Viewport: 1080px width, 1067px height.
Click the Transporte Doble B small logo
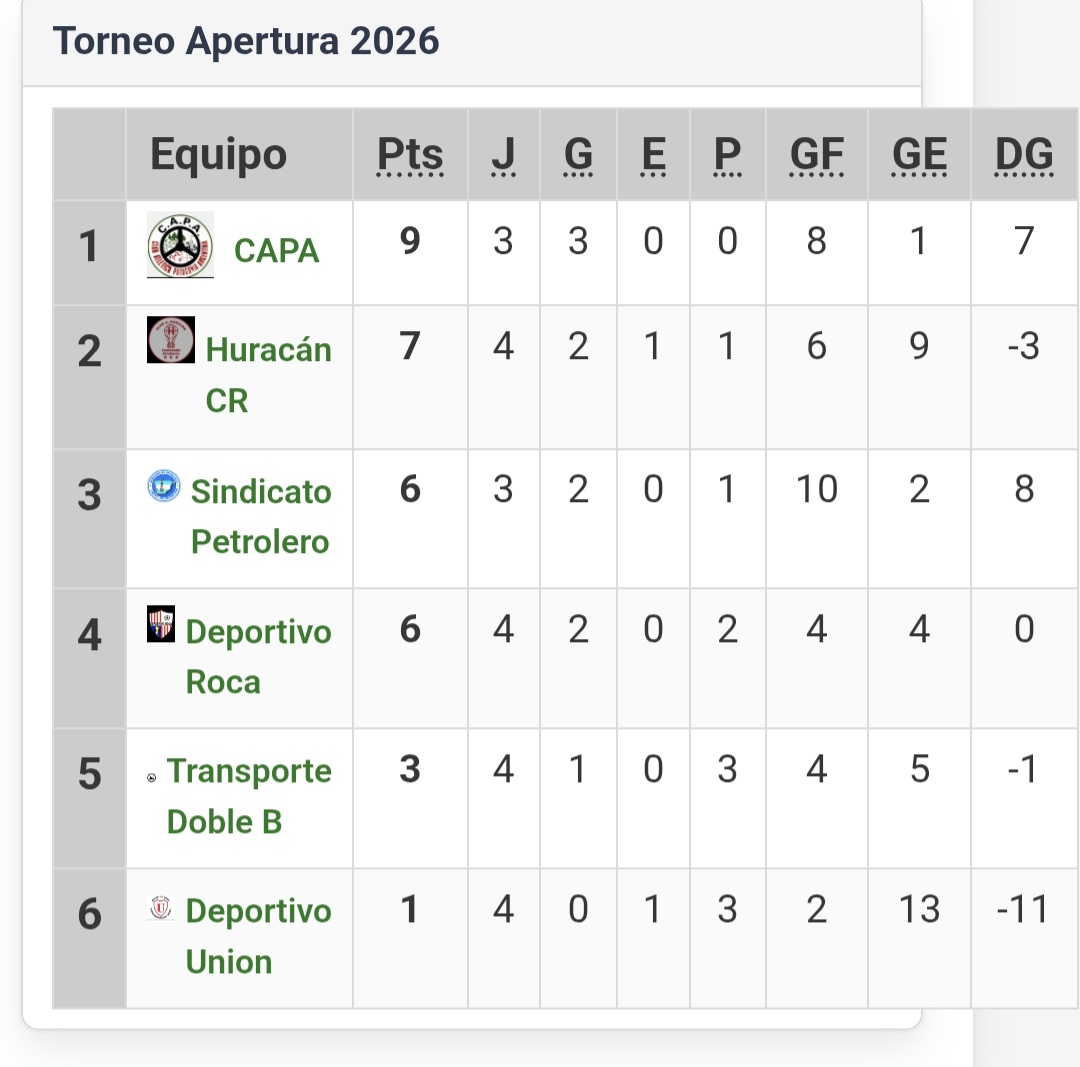tap(151, 777)
